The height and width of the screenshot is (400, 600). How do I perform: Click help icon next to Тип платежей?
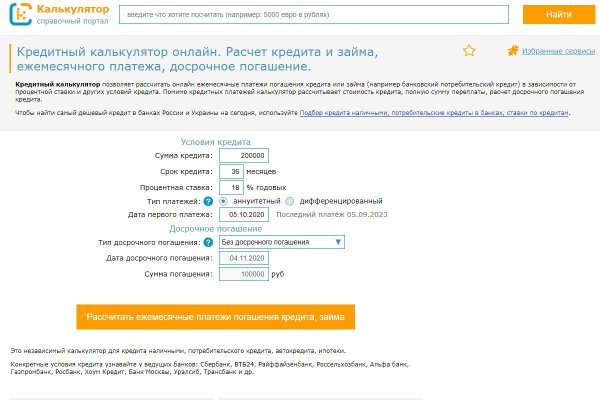point(208,200)
